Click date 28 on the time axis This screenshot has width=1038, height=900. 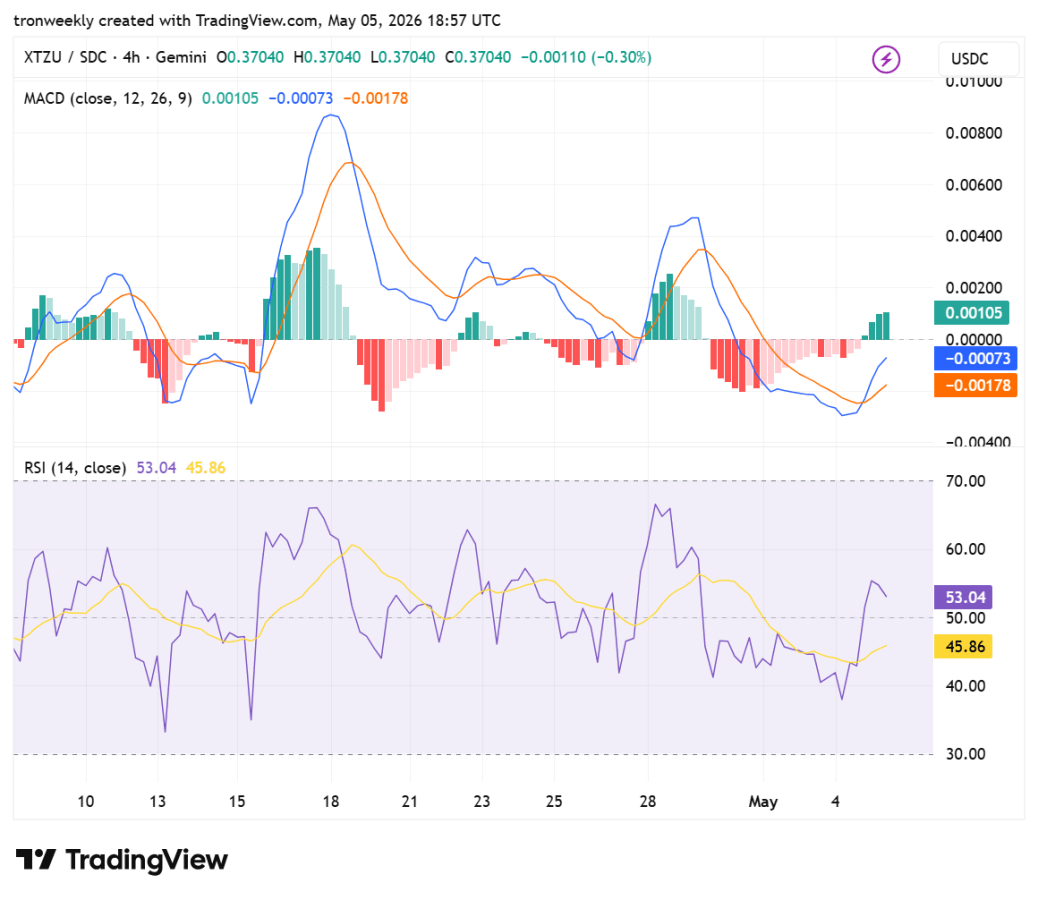point(648,801)
